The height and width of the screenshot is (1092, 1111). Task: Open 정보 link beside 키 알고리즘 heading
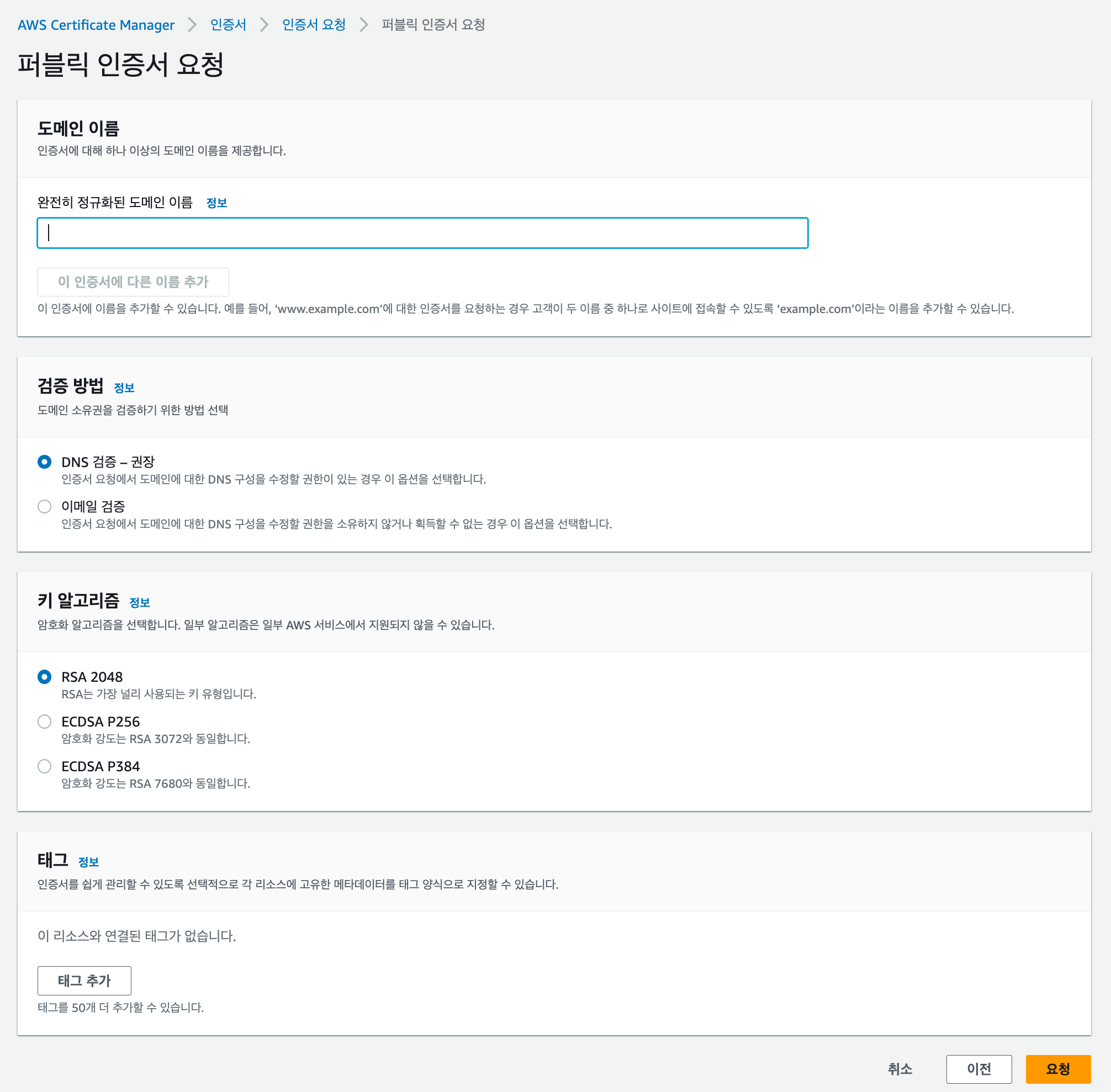[x=139, y=603]
